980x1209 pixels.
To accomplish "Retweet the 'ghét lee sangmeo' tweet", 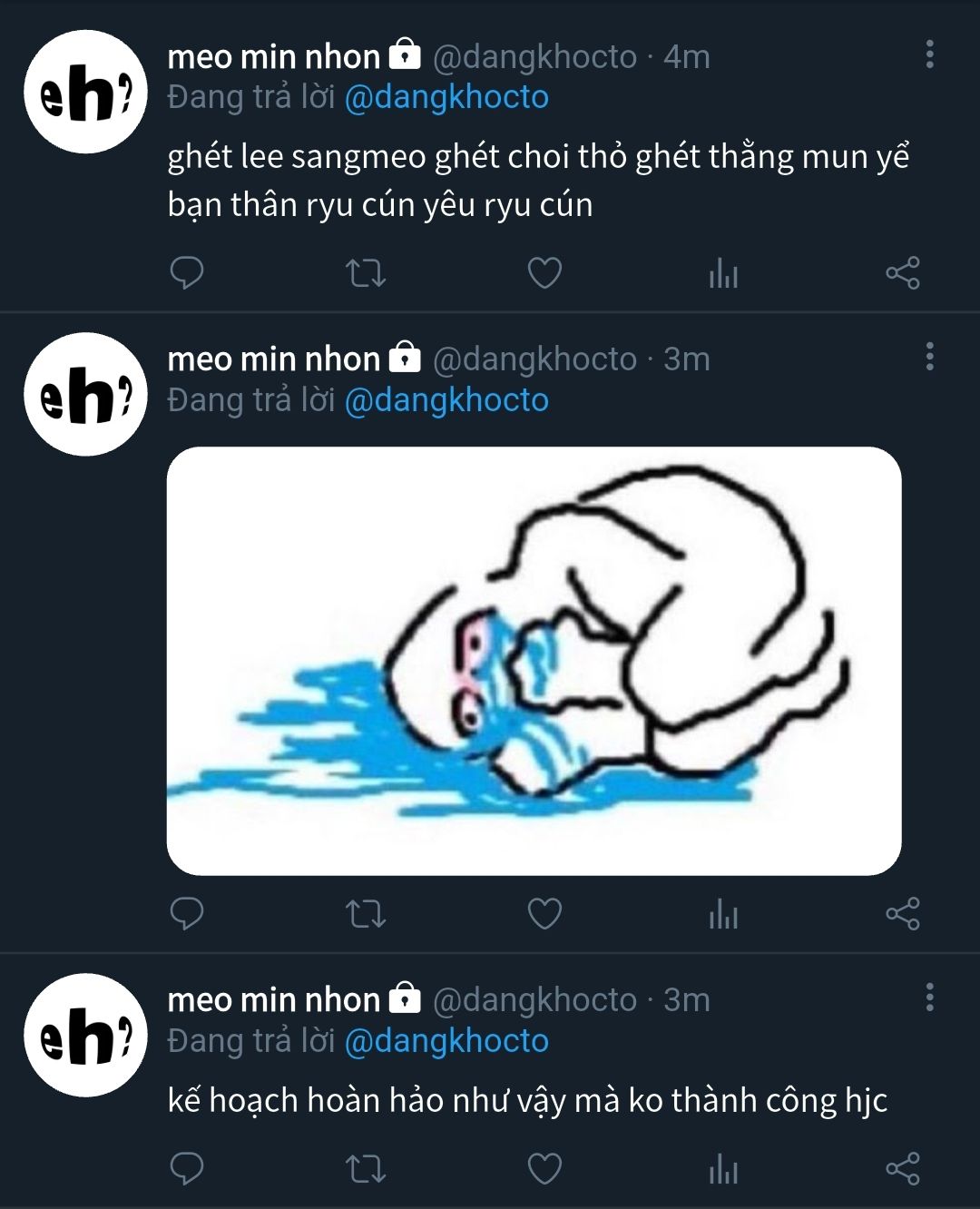I will pos(367,272).
